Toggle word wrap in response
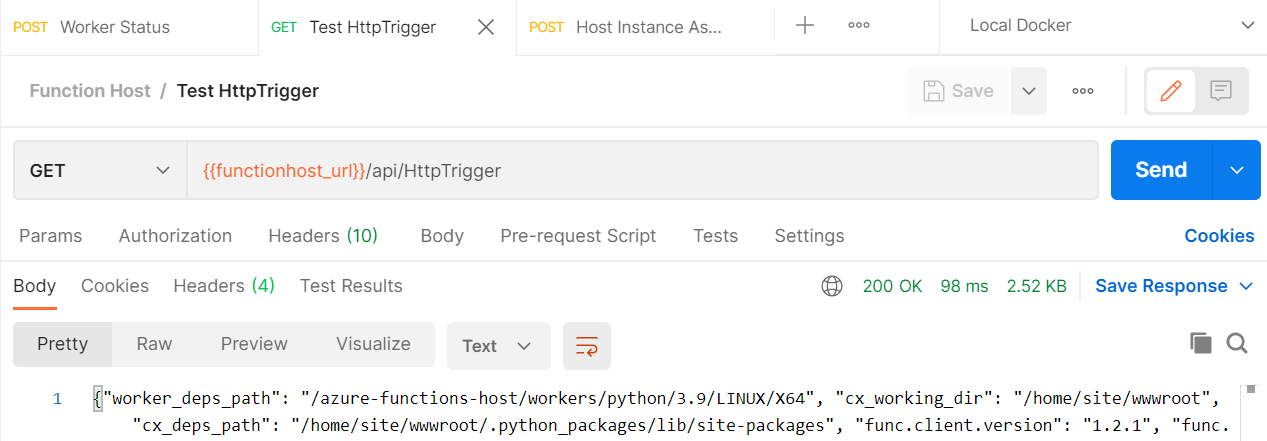 click(587, 346)
